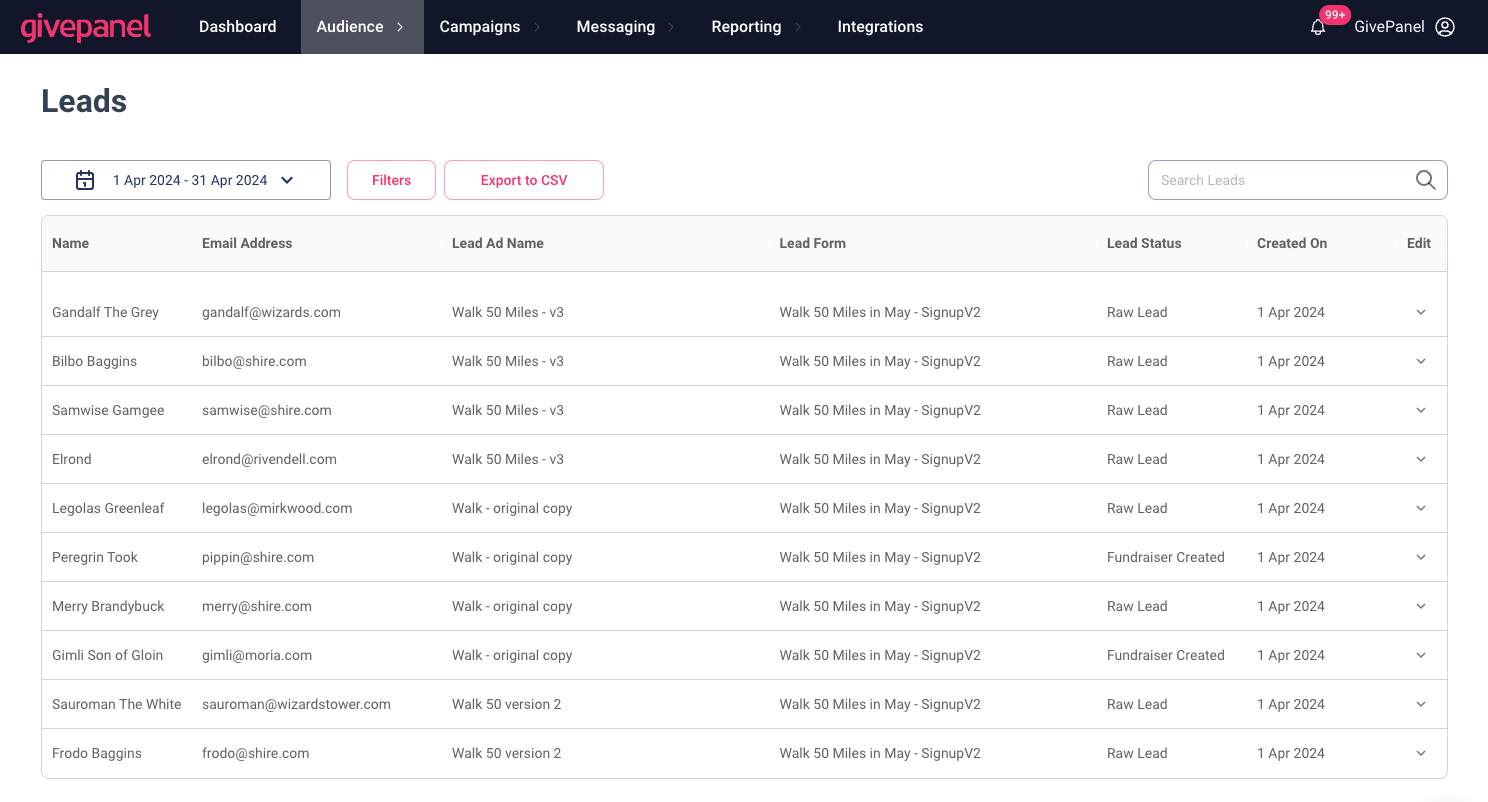Click Gandalf's Walk 50 Miles - v3 ad
The width and height of the screenshot is (1488, 802).
(x=508, y=312)
